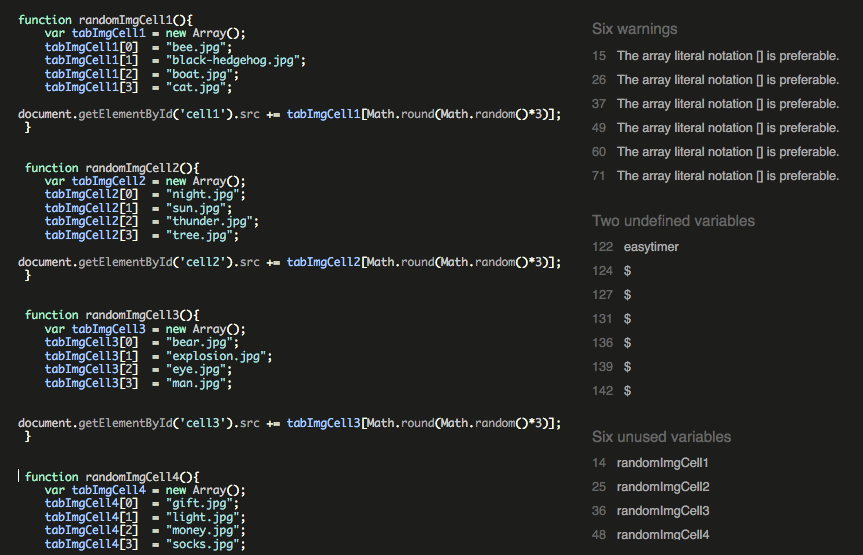Select unused variable randomImgCell1
This screenshot has height=555, width=863.
(651, 463)
